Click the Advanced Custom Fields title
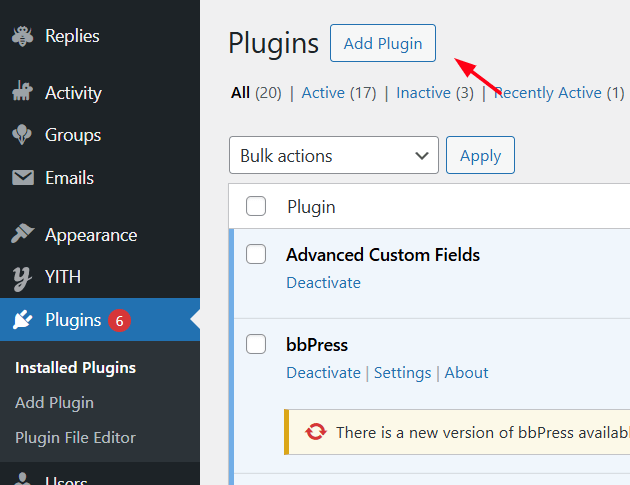 (383, 255)
